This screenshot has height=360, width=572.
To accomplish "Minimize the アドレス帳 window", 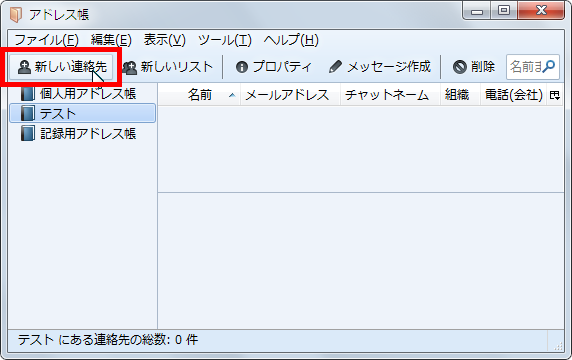I will click(x=477, y=11).
